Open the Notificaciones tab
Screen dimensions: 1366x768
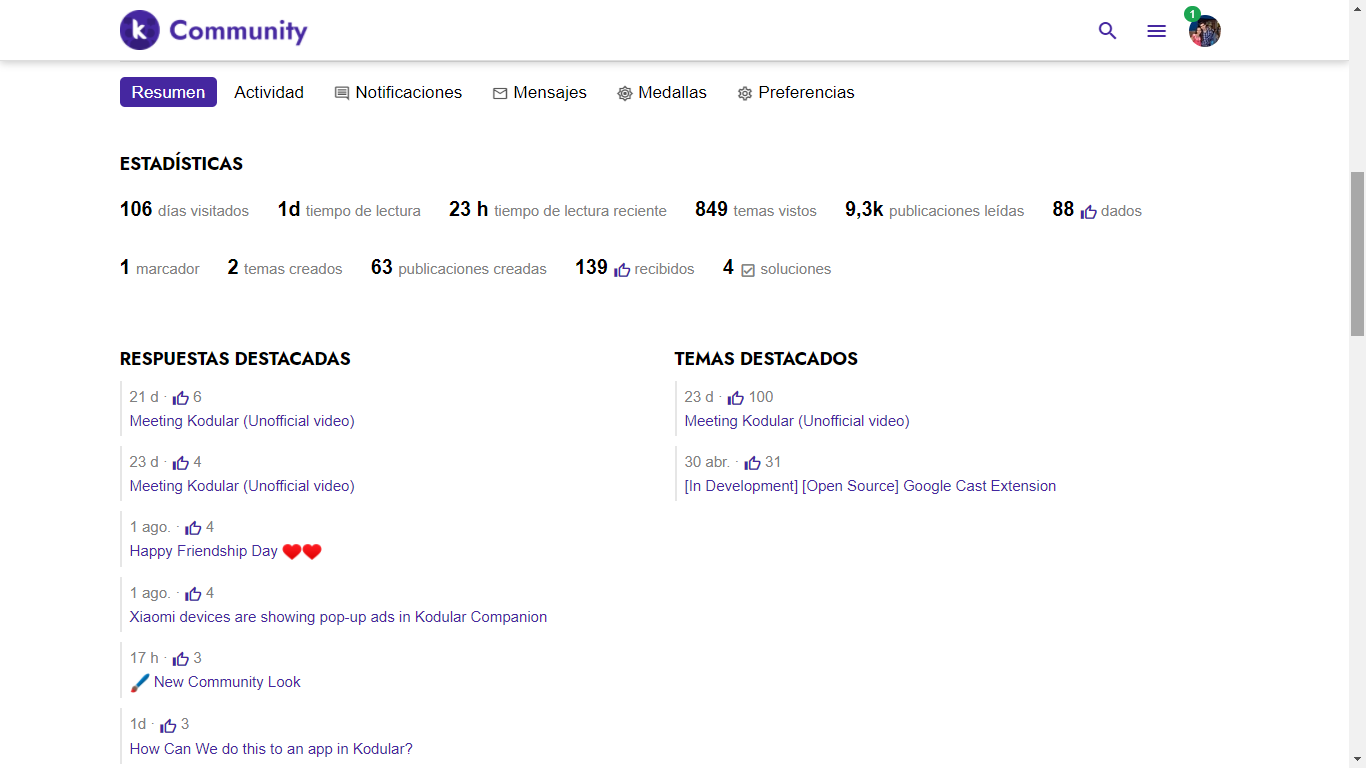[398, 92]
